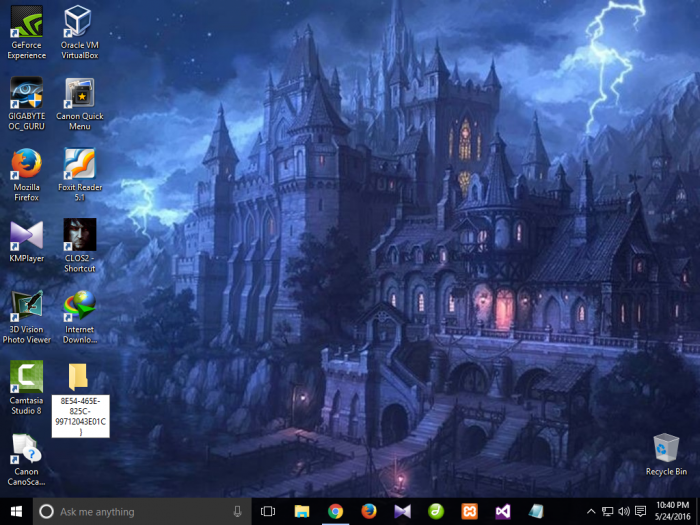Switch to Google Chrome in the taskbar
Screen dimensions: 700x525
(335, 512)
